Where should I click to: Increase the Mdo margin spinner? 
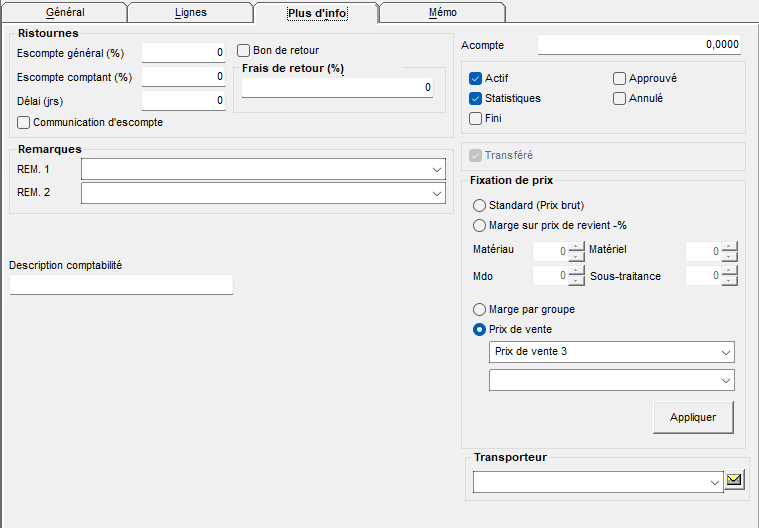point(576,271)
